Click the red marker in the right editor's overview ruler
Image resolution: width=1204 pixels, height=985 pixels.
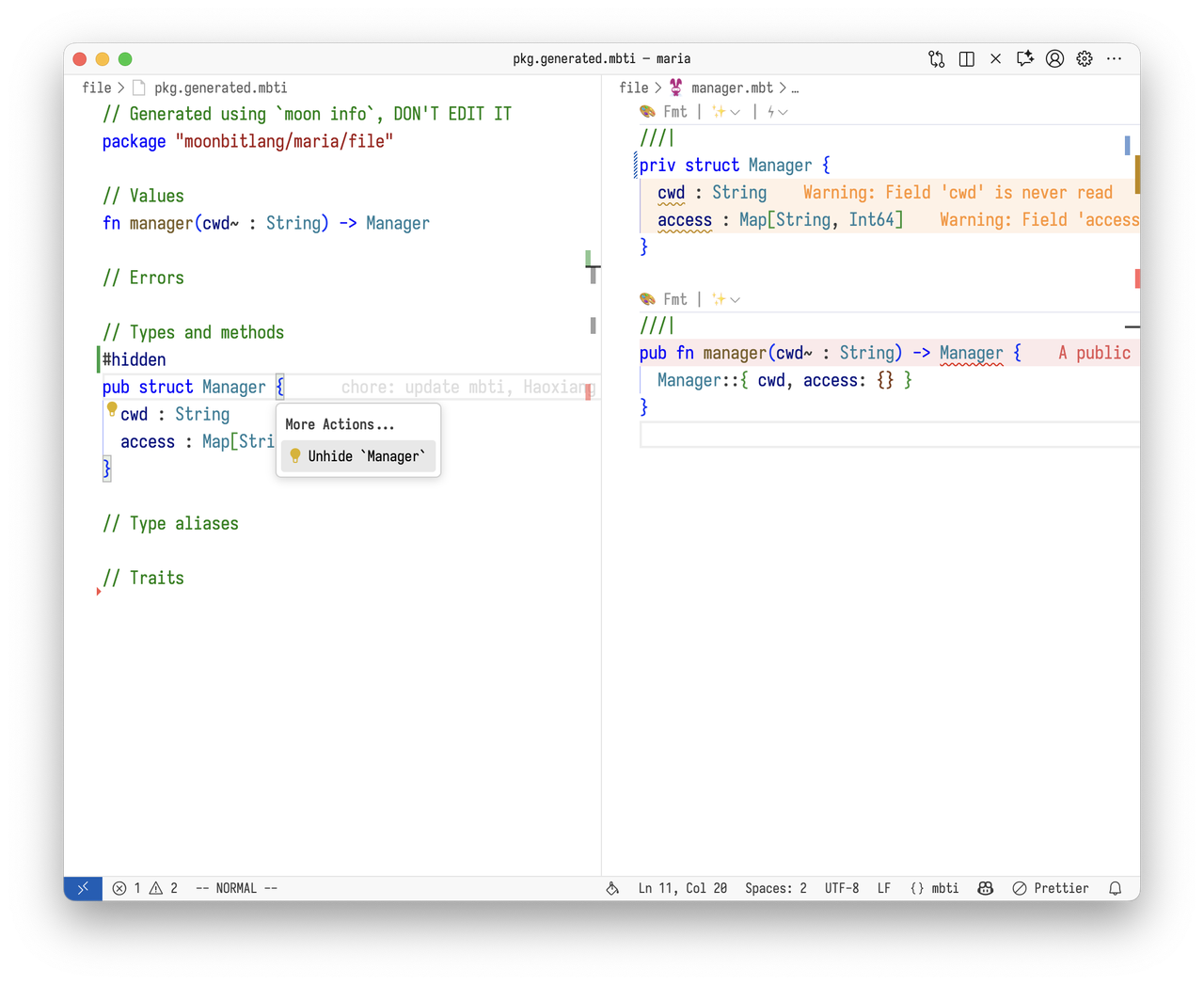click(1136, 278)
